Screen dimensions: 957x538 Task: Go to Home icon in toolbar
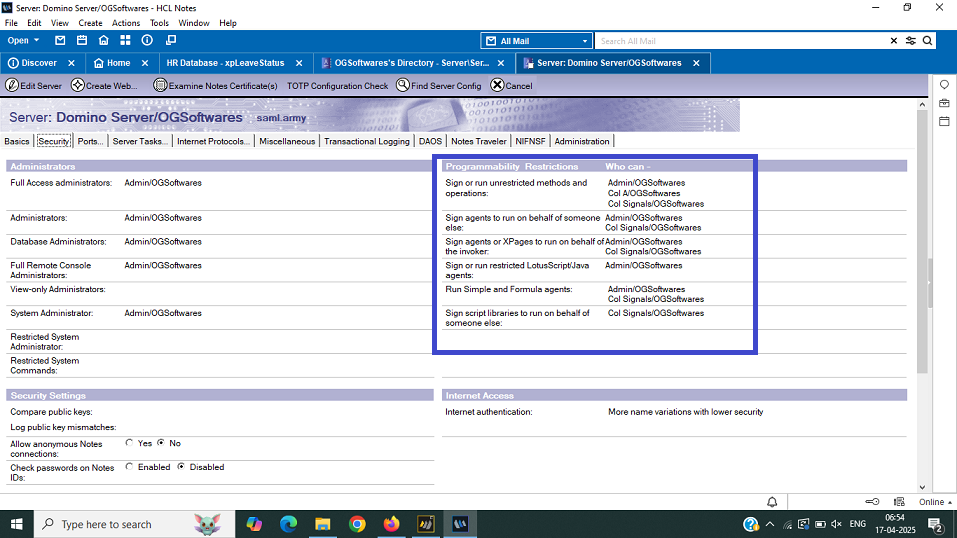pyautogui.click(x=104, y=40)
